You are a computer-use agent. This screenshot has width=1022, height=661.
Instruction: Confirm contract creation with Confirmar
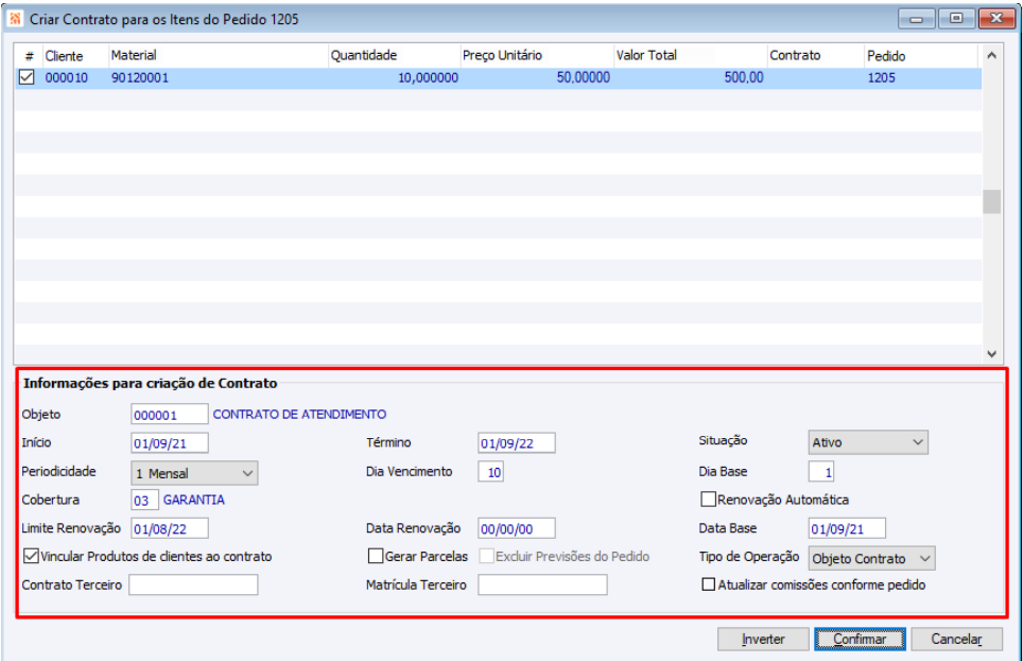[x=860, y=639]
